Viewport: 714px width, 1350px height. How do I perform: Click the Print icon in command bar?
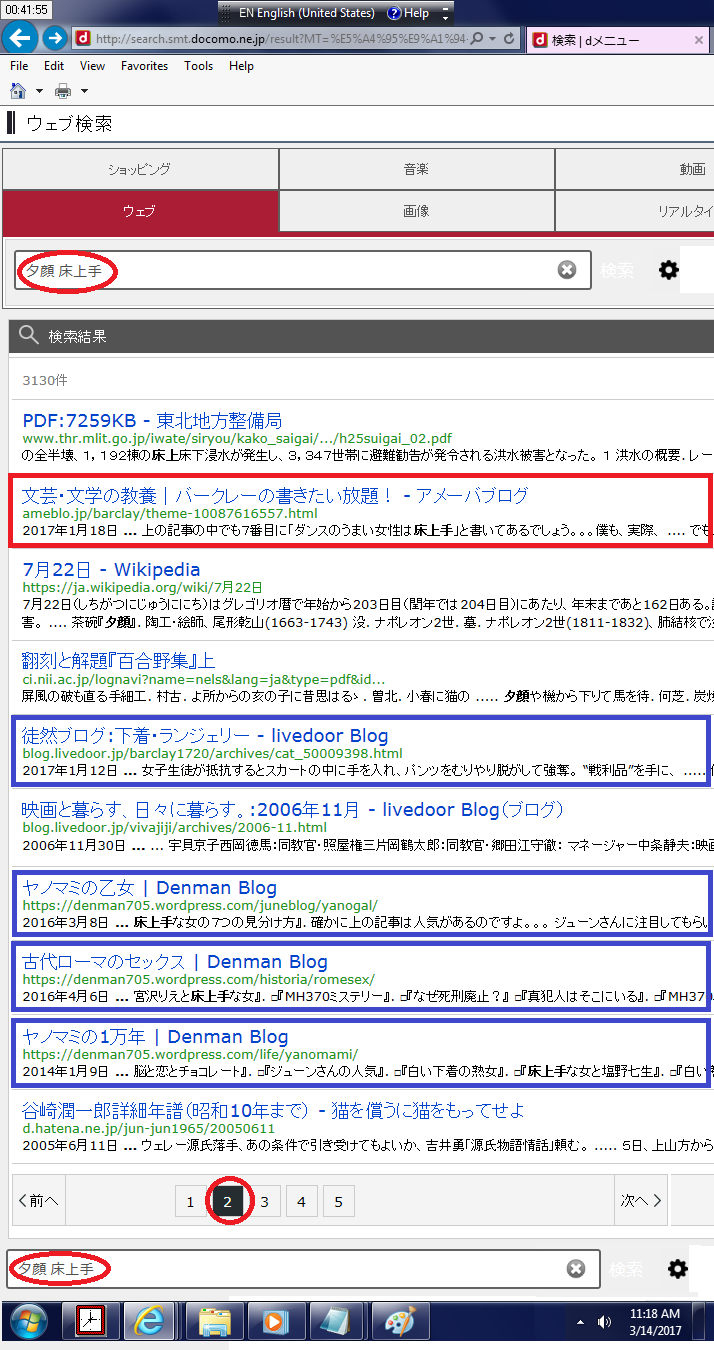(63, 91)
